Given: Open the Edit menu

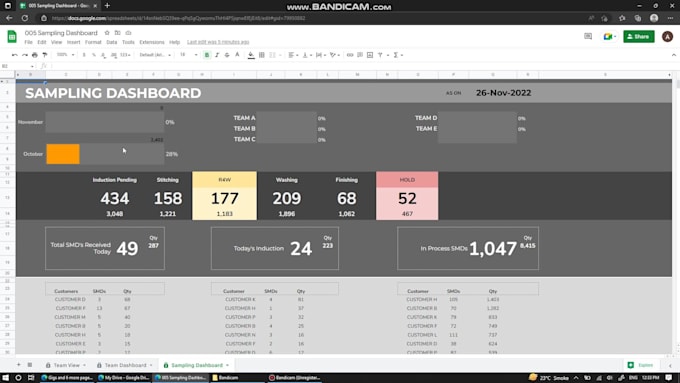Looking at the screenshot, I should coord(42,42).
